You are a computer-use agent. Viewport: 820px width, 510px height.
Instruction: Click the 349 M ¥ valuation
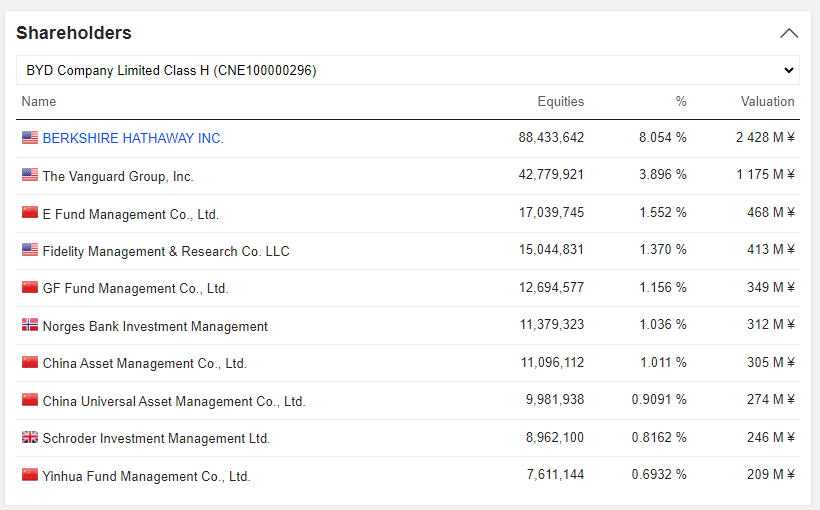[771, 287]
